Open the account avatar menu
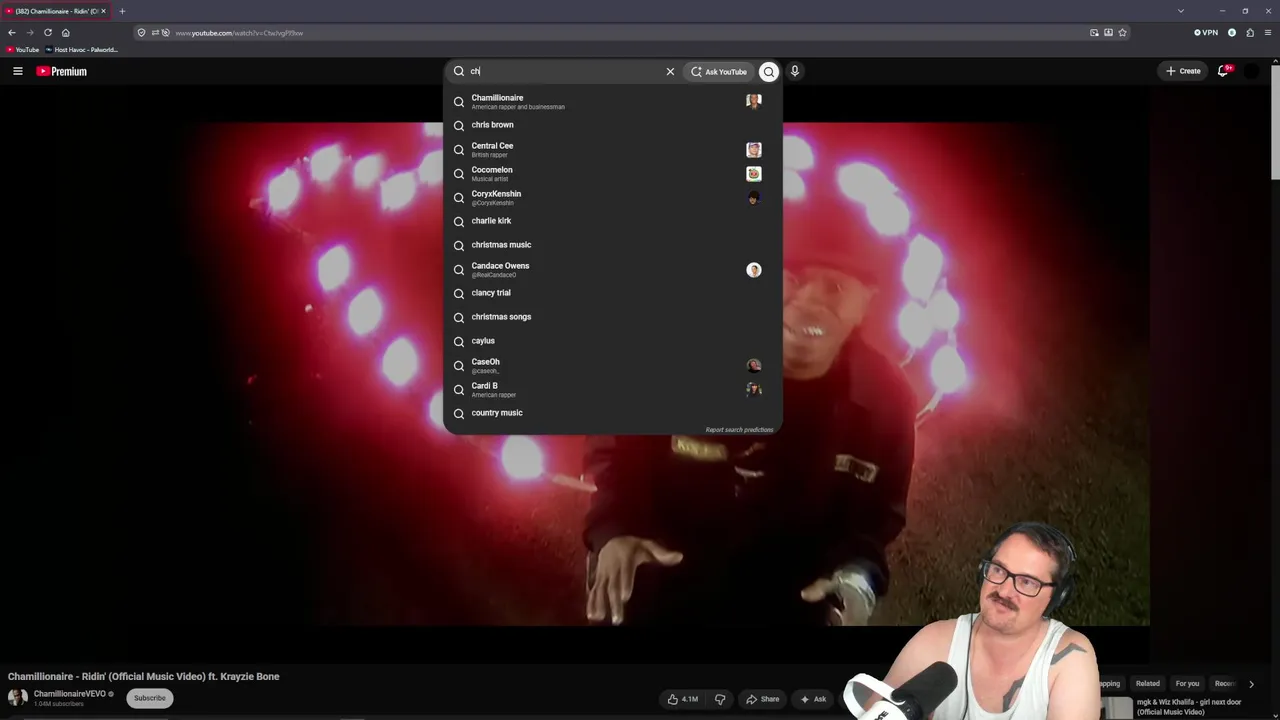 click(1251, 71)
